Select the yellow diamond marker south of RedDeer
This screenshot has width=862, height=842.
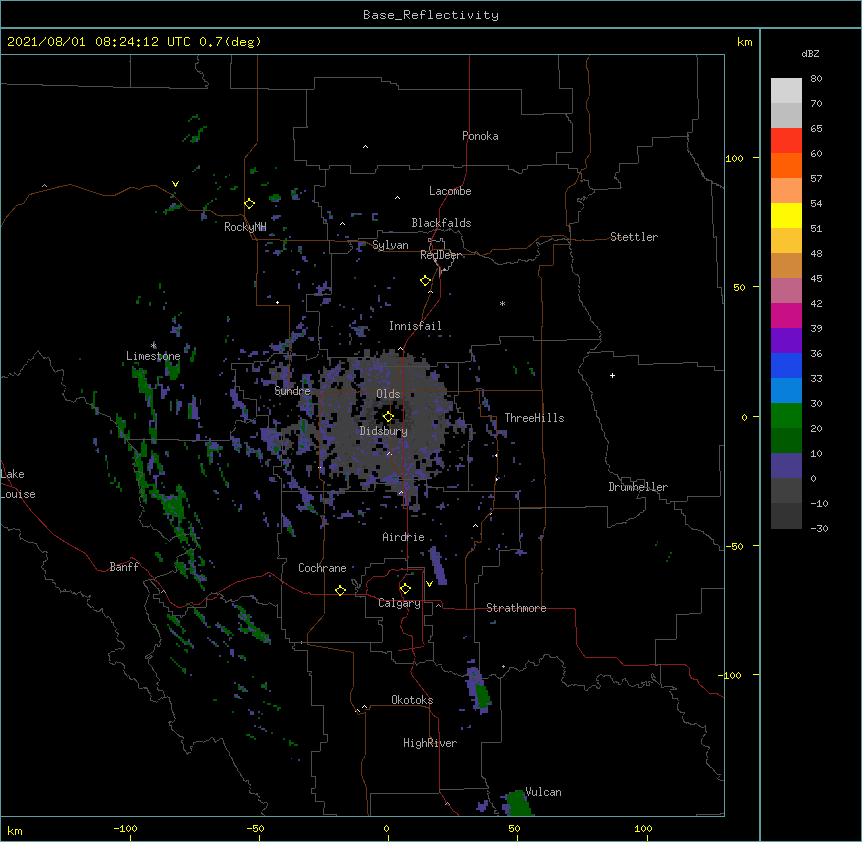tap(425, 281)
